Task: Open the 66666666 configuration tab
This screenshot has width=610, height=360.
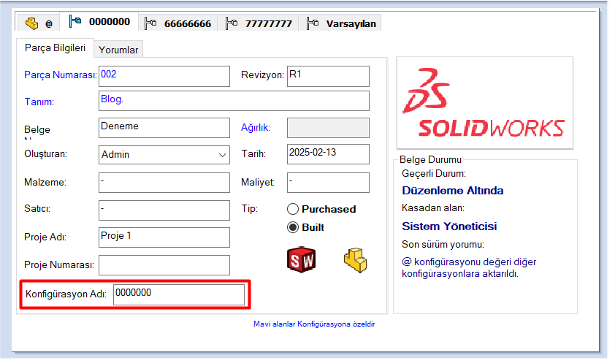Action: (x=178, y=23)
